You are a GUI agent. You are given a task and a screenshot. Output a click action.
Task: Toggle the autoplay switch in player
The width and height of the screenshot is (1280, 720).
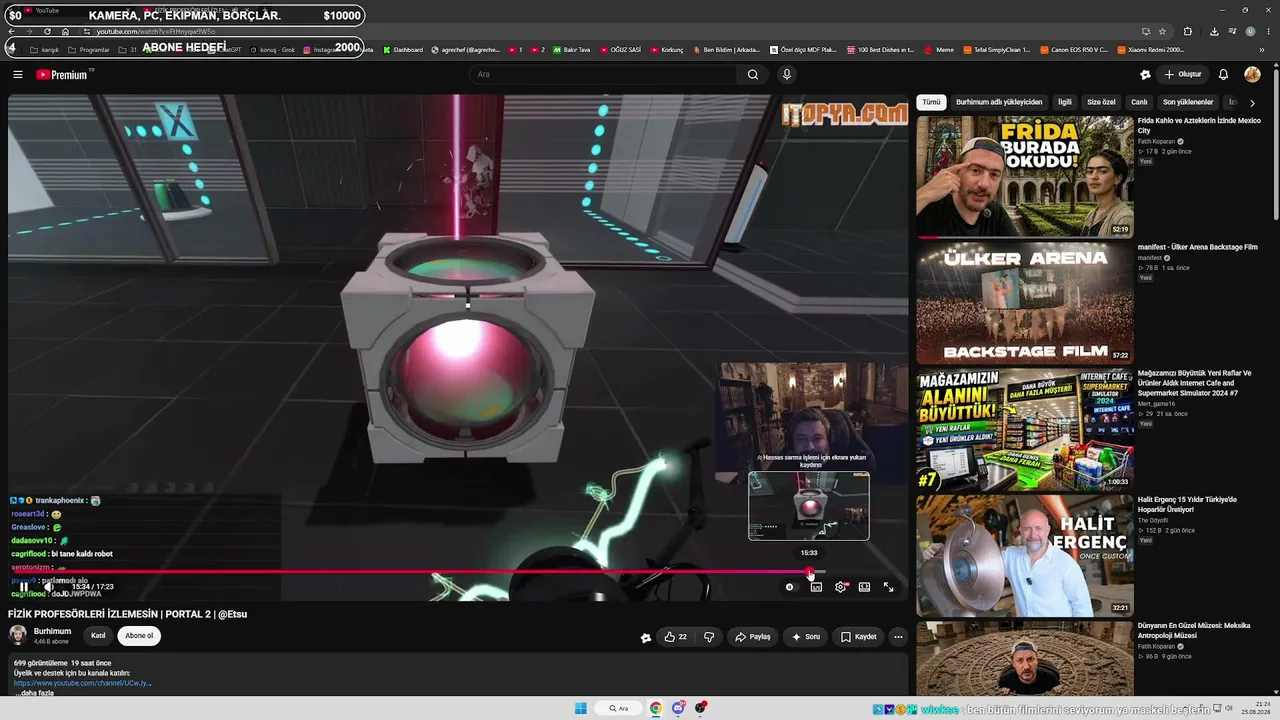790,587
